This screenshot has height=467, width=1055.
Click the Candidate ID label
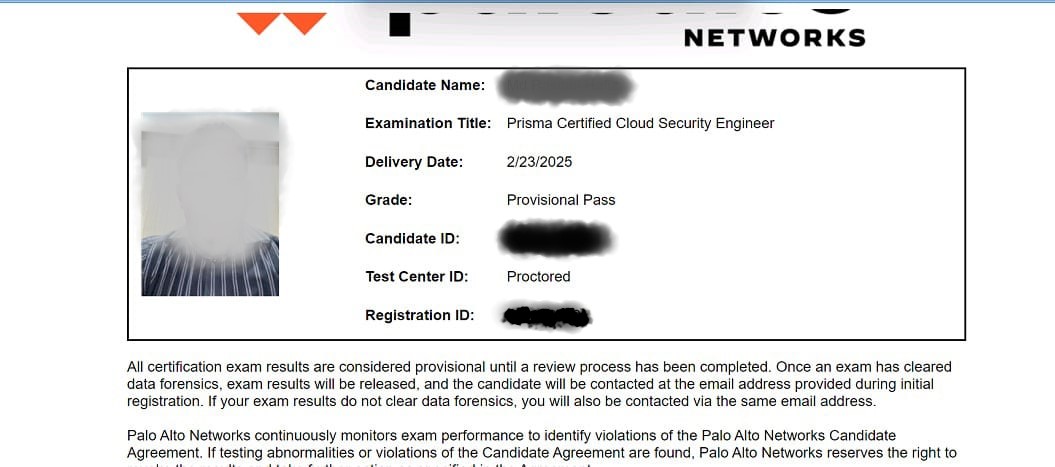click(412, 239)
